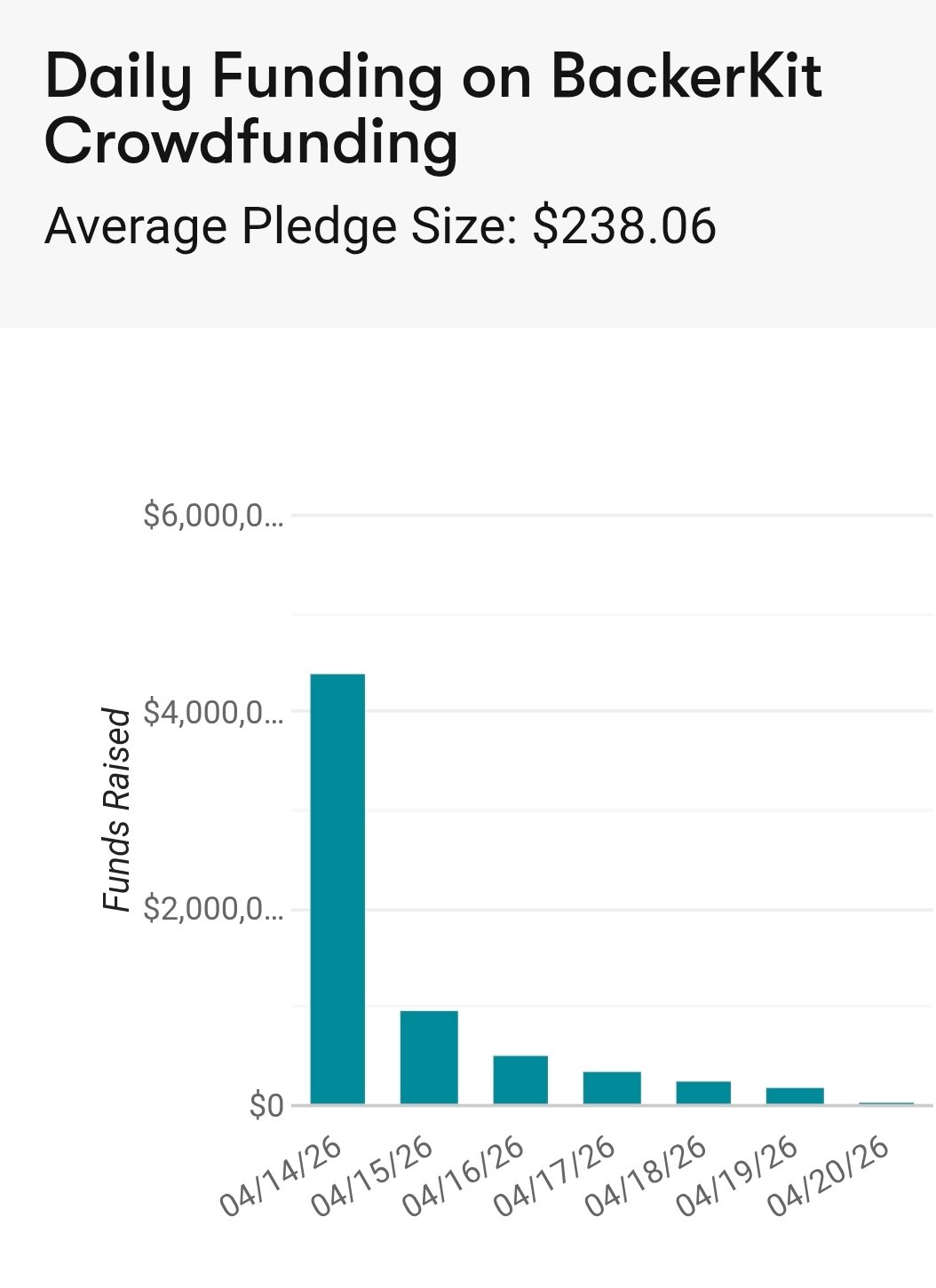Click the $6,000,0… y-axis label
Viewport: 936px width, 1288px height.
213,516
